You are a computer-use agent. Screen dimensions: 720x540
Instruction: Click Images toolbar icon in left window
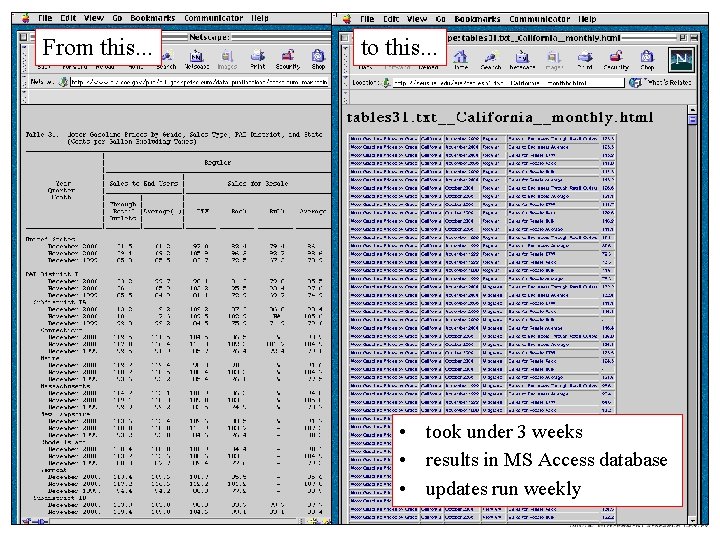227,58
